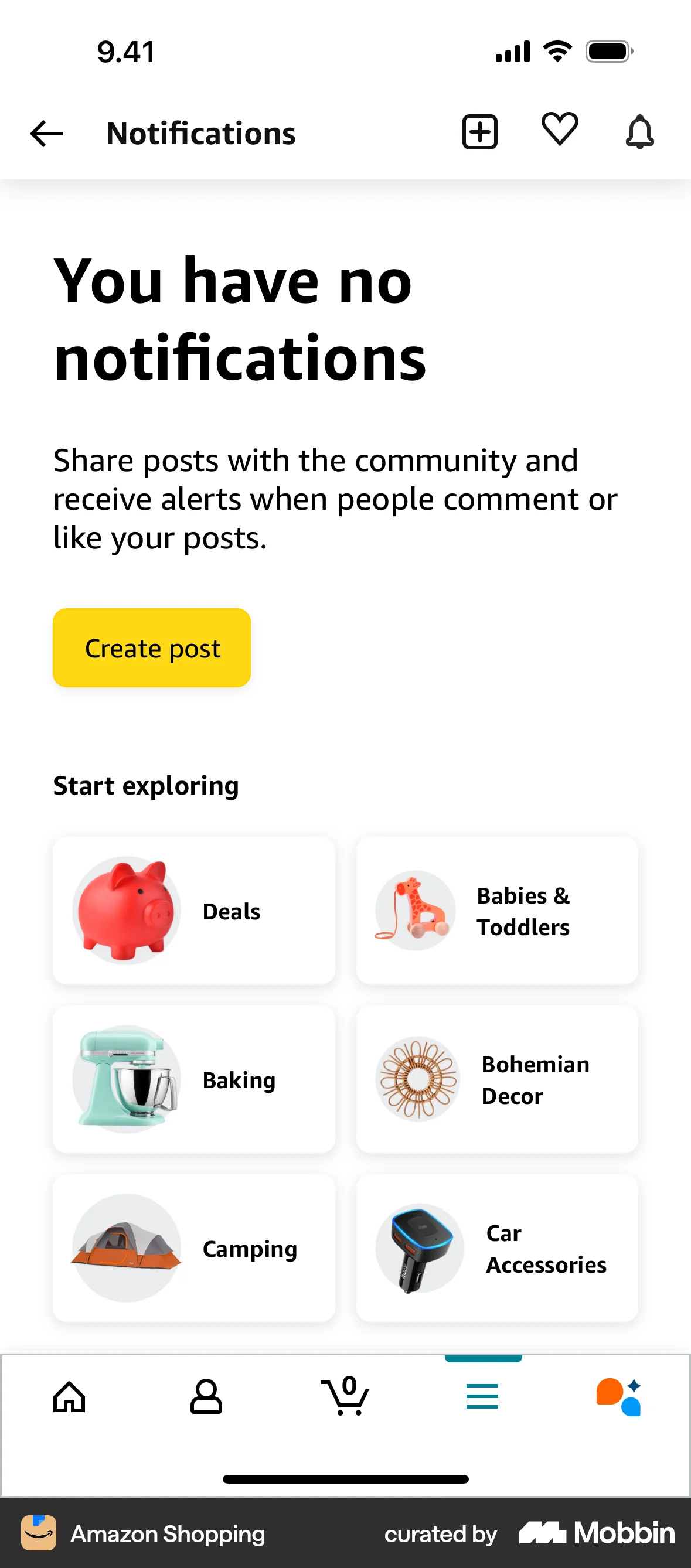Viewport: 691px width, 1568px height.
Task: Tap the notification bell icon
Action: (x=639, y=131)
